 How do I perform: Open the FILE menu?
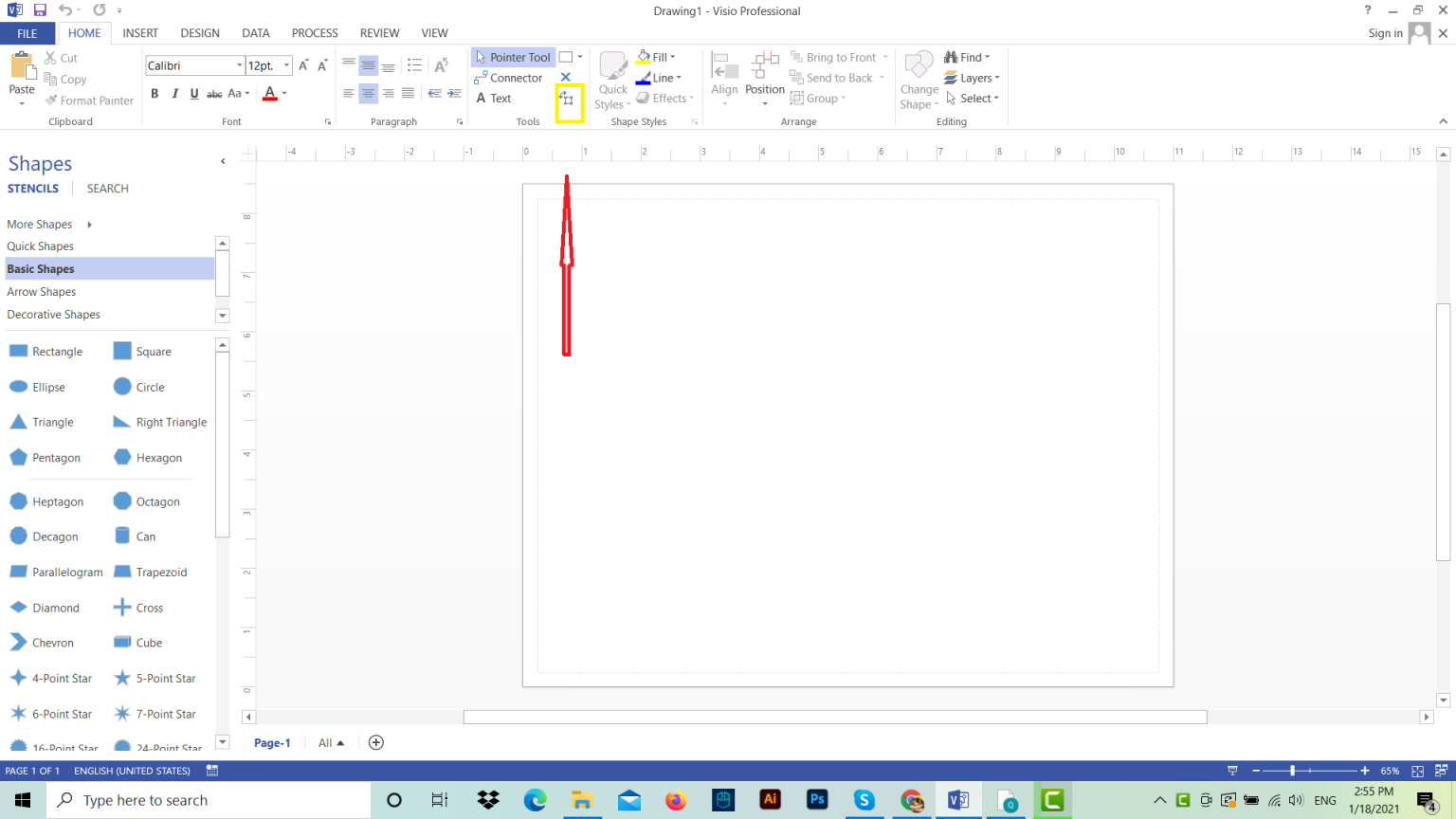(27, 33)
